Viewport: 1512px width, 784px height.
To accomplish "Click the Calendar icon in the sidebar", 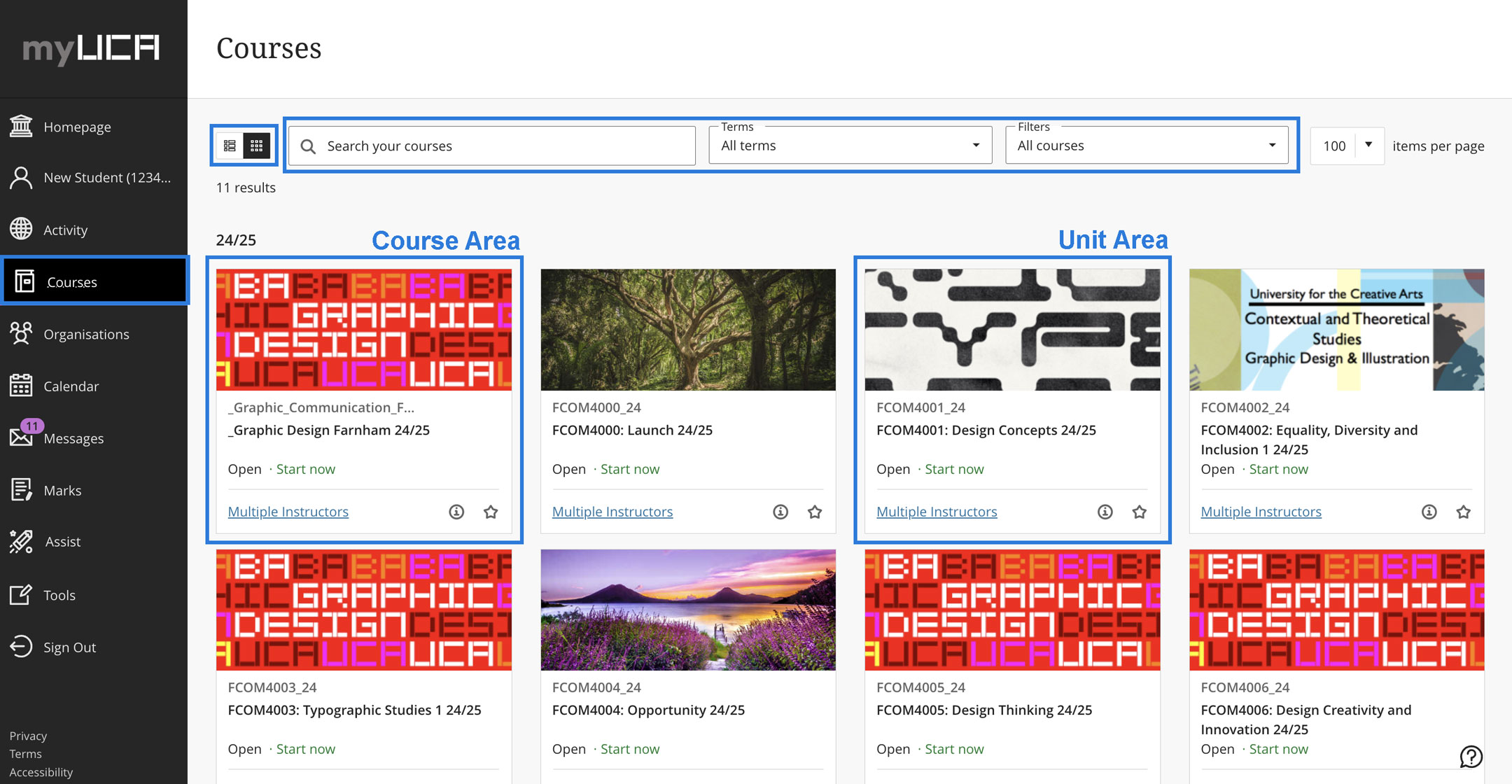I will click(x=21, y=385).
